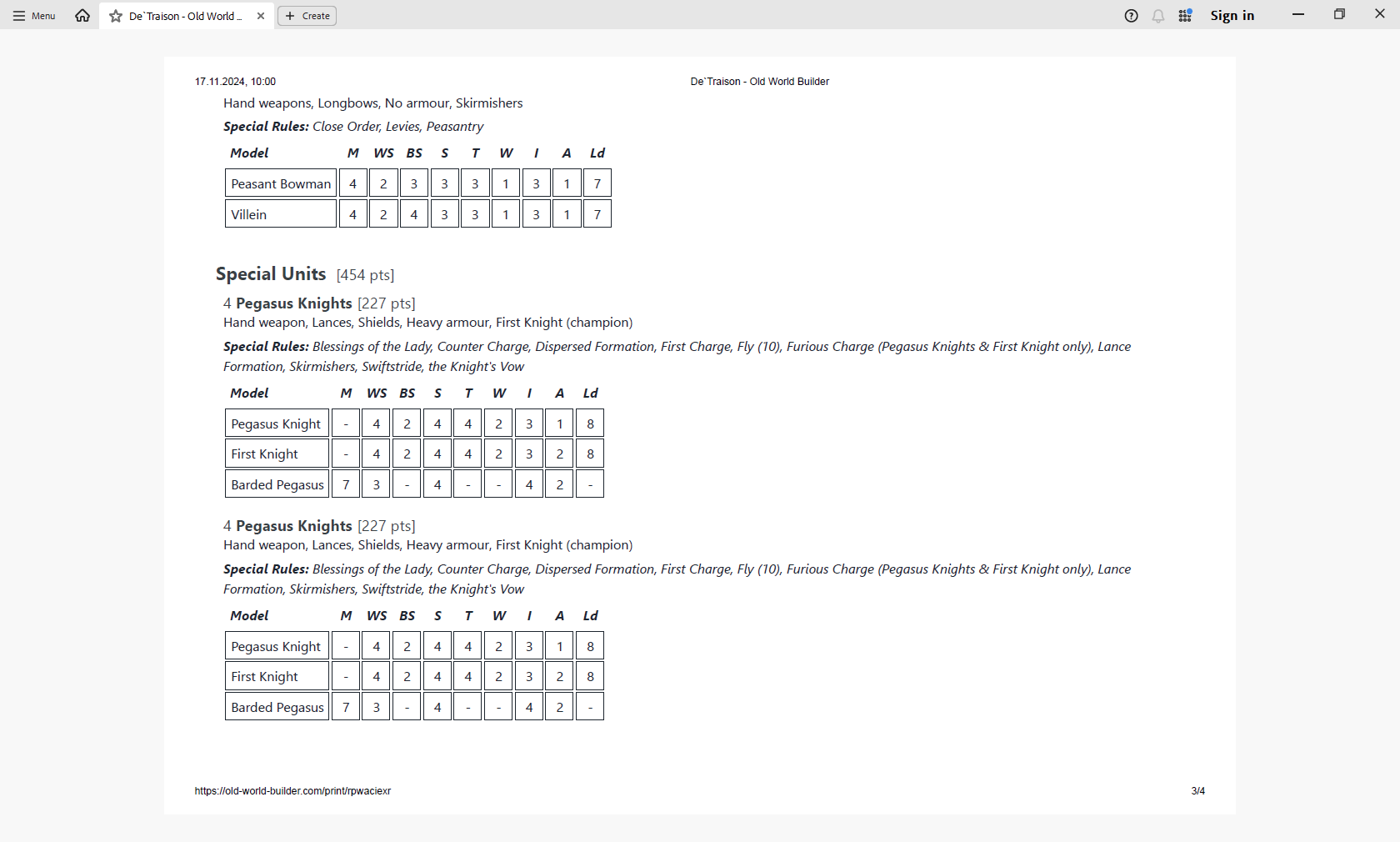This screenshot has height=842, width=1400.
Task: Open the hamburger Menu icon
Action: point(19,16)
